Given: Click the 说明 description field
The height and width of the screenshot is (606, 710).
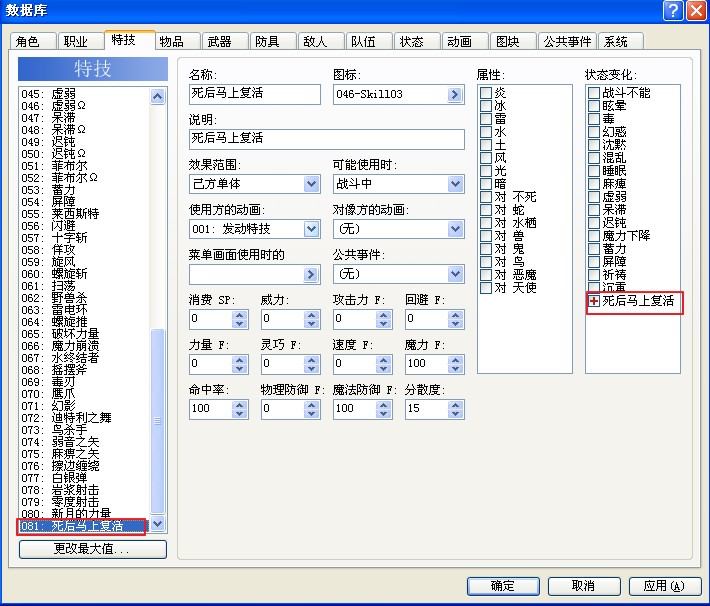Looking at the screenshot, I should pos(326,139).
